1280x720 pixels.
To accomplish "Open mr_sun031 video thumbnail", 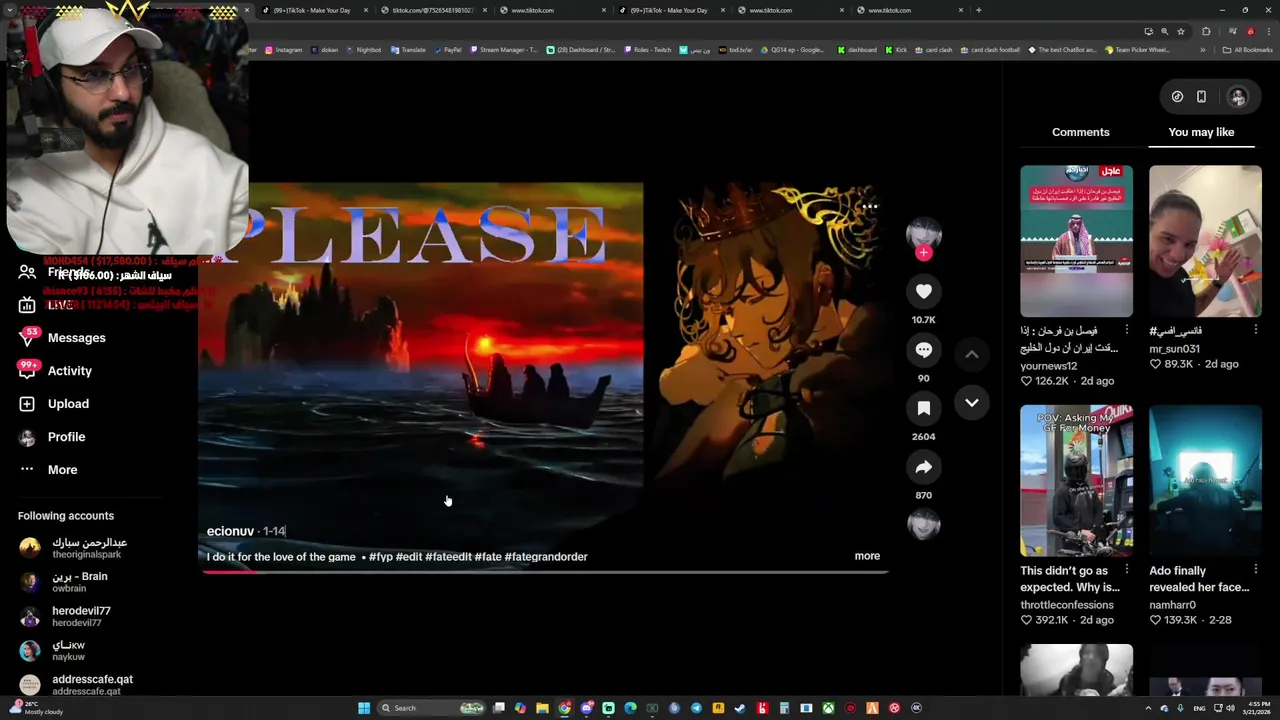I will [x=1205, y=241].
